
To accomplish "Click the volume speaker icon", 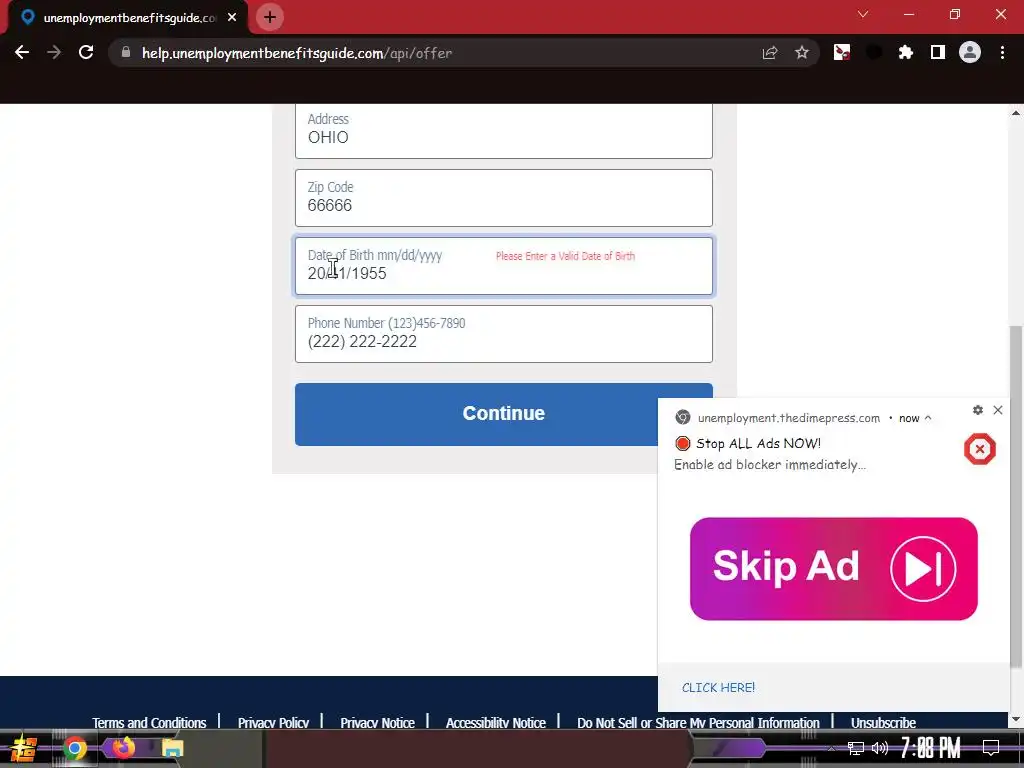I will [880, 748].
